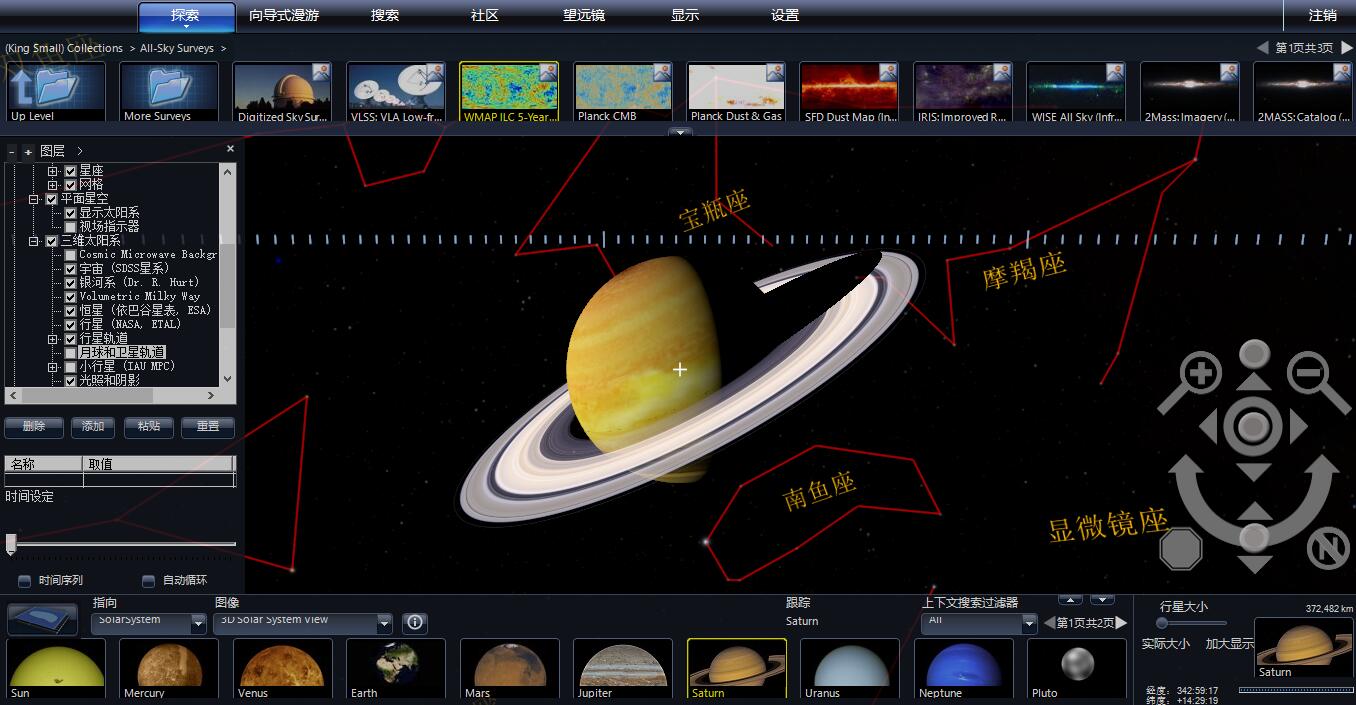The image size is (1356, 705).
Task: Open the 望远镜 menu tab
Action: click(x=584, y=15)
